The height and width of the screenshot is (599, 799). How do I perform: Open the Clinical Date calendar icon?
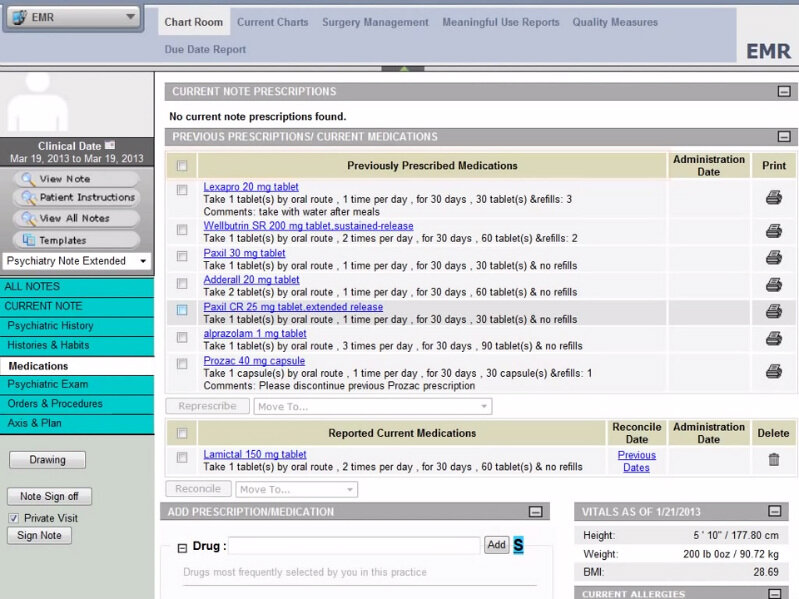[110, 146]
